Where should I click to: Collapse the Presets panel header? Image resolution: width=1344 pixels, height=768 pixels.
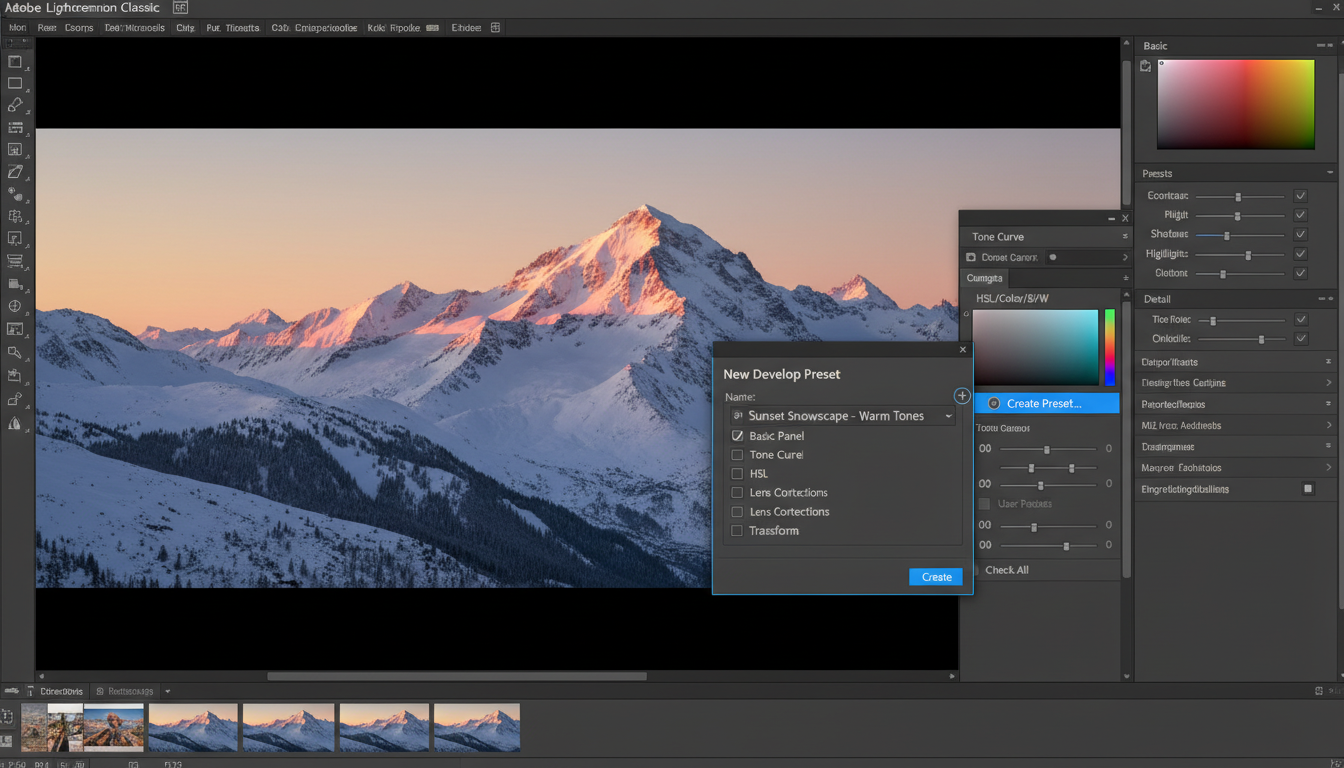pos(1332,172)
